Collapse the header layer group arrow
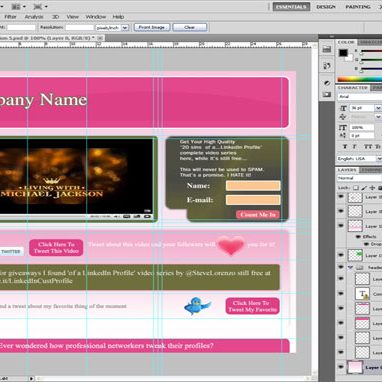The height and width of the screenshot is (382, 382). (x=350, y=267)
